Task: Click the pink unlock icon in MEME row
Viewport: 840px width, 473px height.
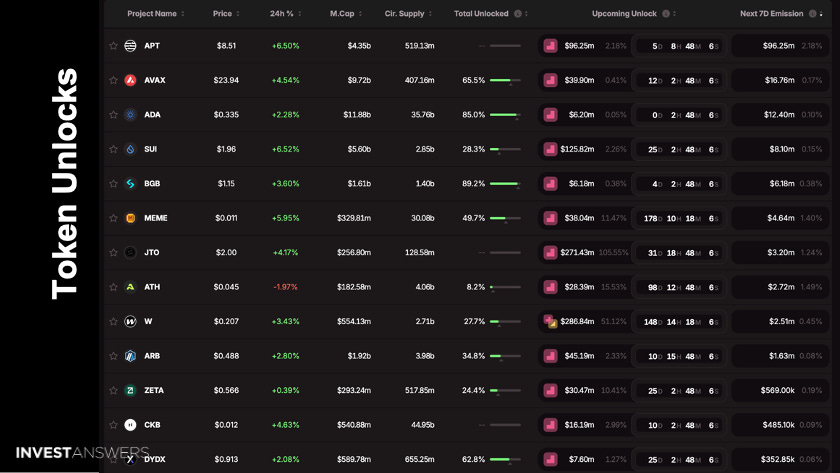Action: click(550, 219)
